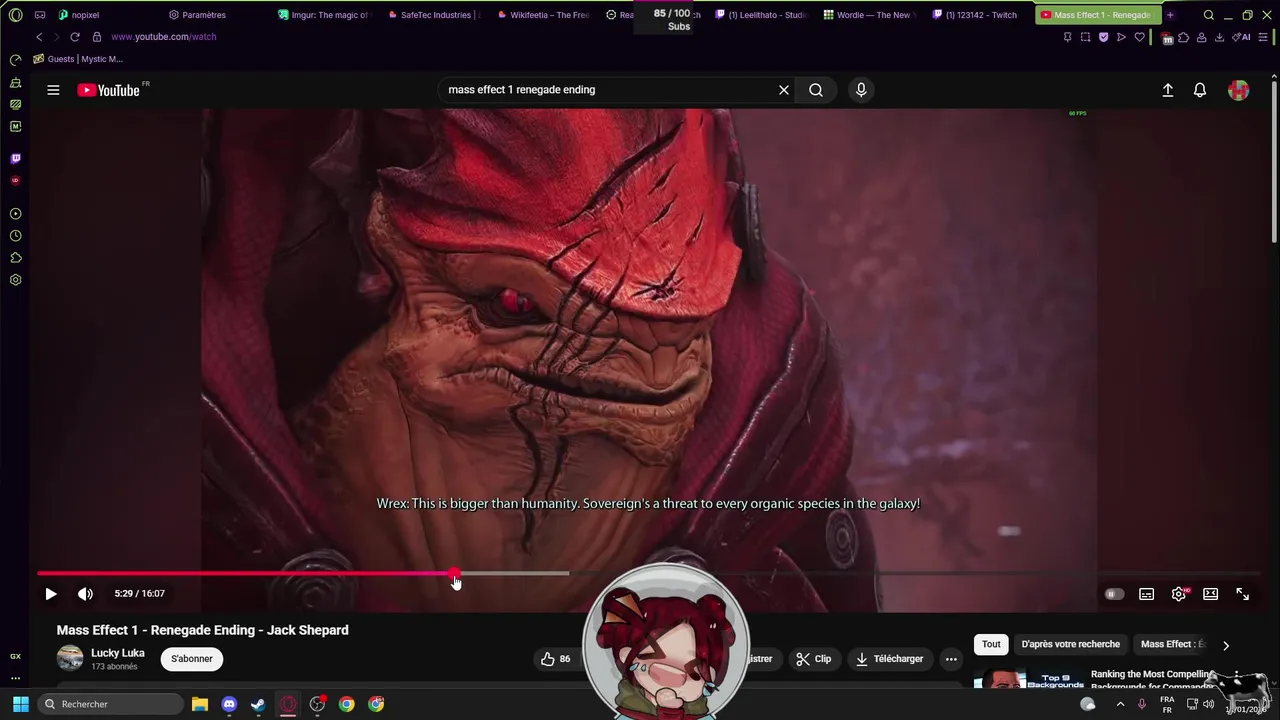
Task: Select the Mass Effect filter chip
Action: click(x=1172, y=645)
